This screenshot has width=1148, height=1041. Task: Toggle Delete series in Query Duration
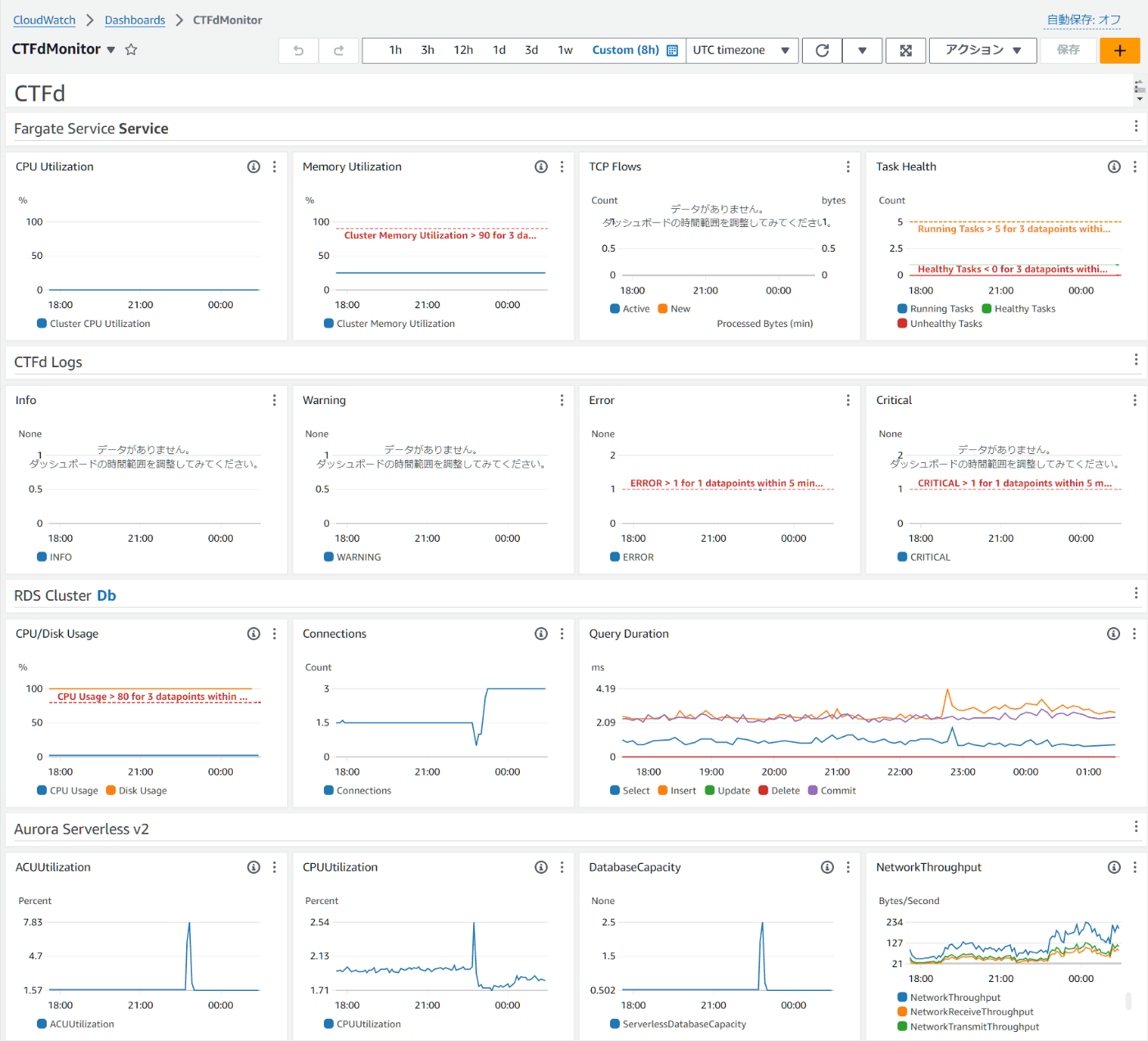tap(779, 791)
